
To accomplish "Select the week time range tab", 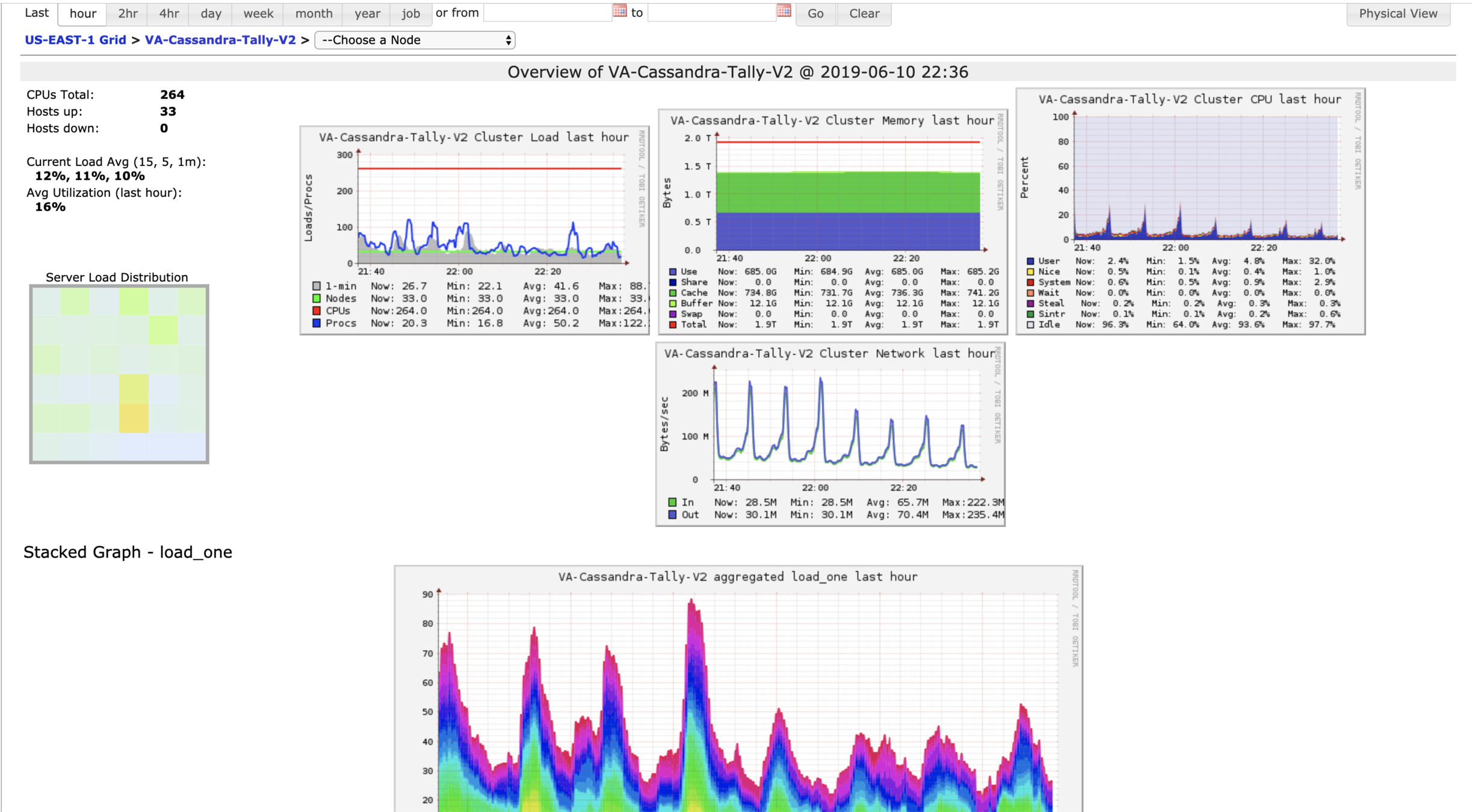I will click(x=258, y=13).
